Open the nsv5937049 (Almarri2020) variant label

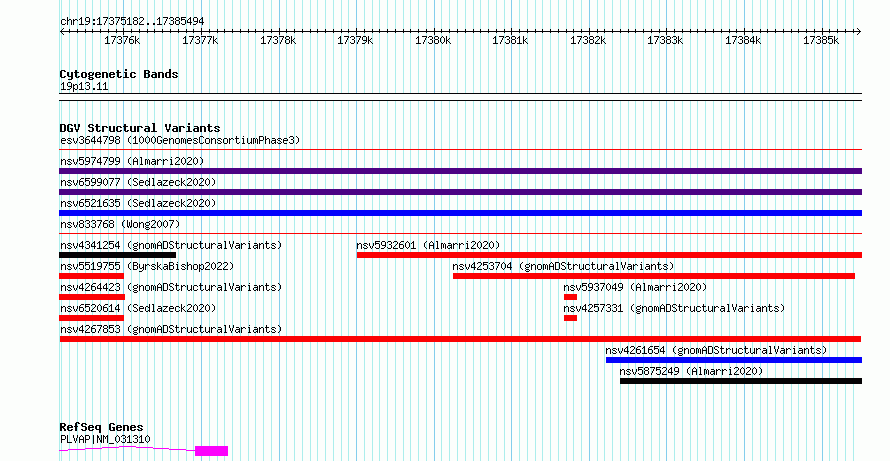[x=635, y=287]
